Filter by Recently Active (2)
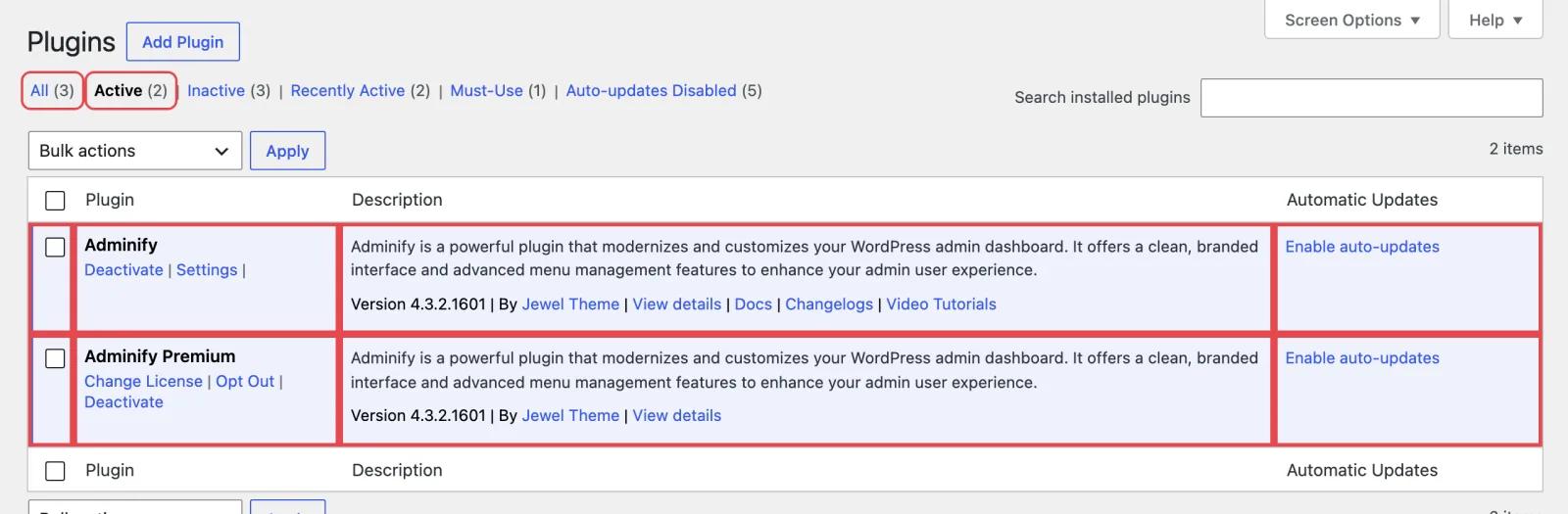The height and width of the screenshot is (514, 1568). coord(360,90)
